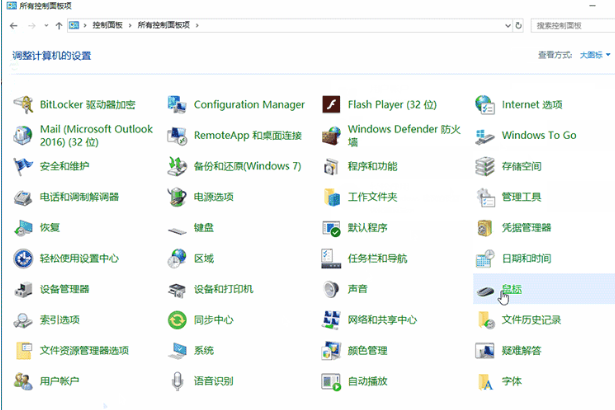Click the Windows To Go icon
Image resolution: width=615 pixels, height=410 pixels.
pos(485,135)
